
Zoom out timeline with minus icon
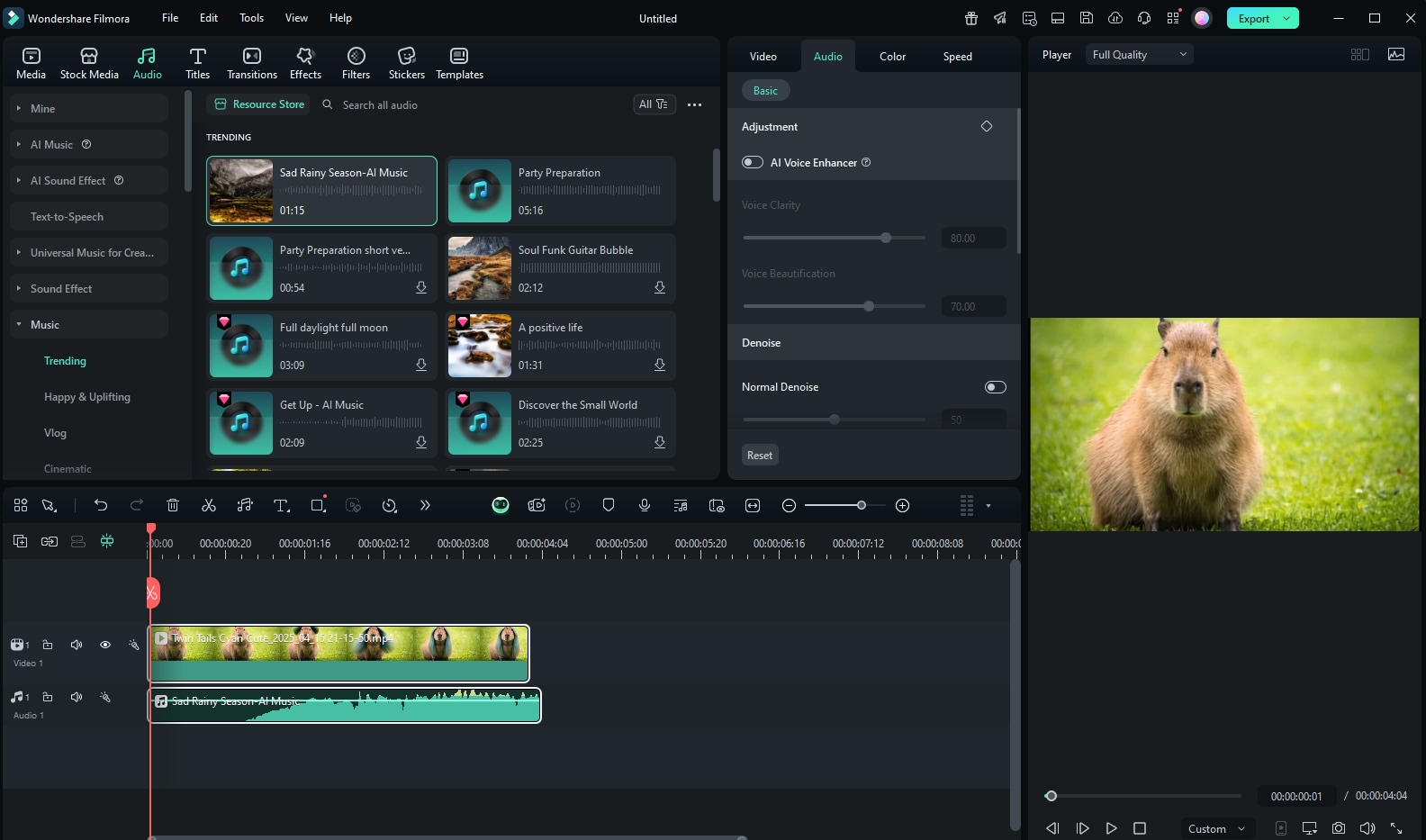(x=789, y=506)
